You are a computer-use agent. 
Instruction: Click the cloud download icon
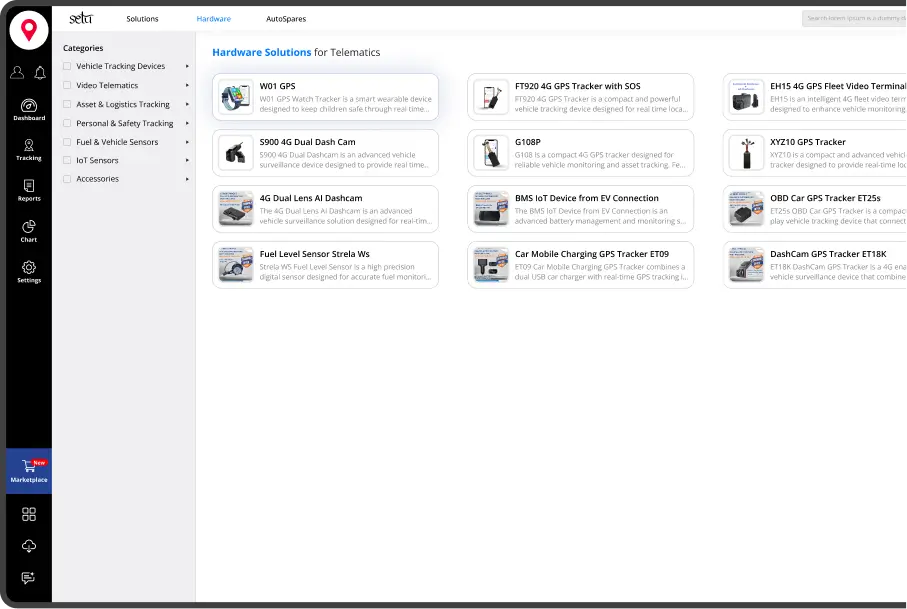click(x=29, y=546)
